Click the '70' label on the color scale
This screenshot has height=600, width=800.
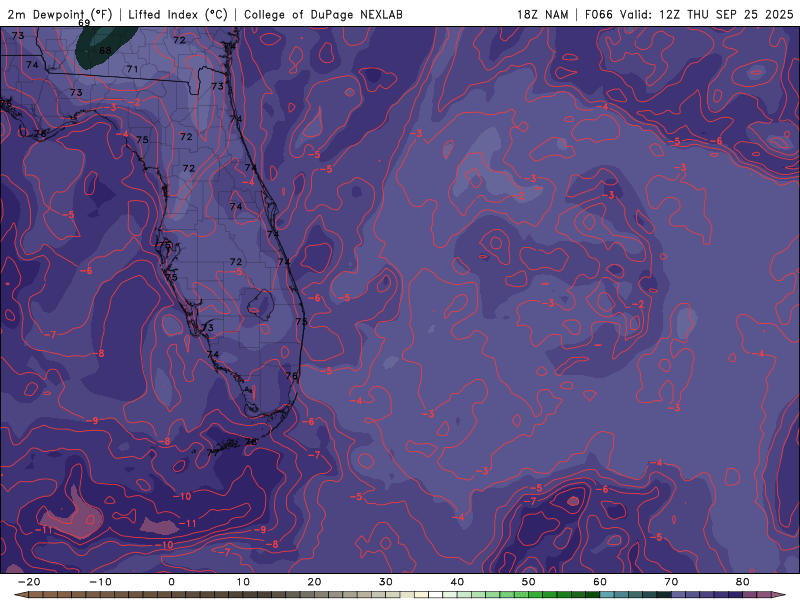coord(671,582)
